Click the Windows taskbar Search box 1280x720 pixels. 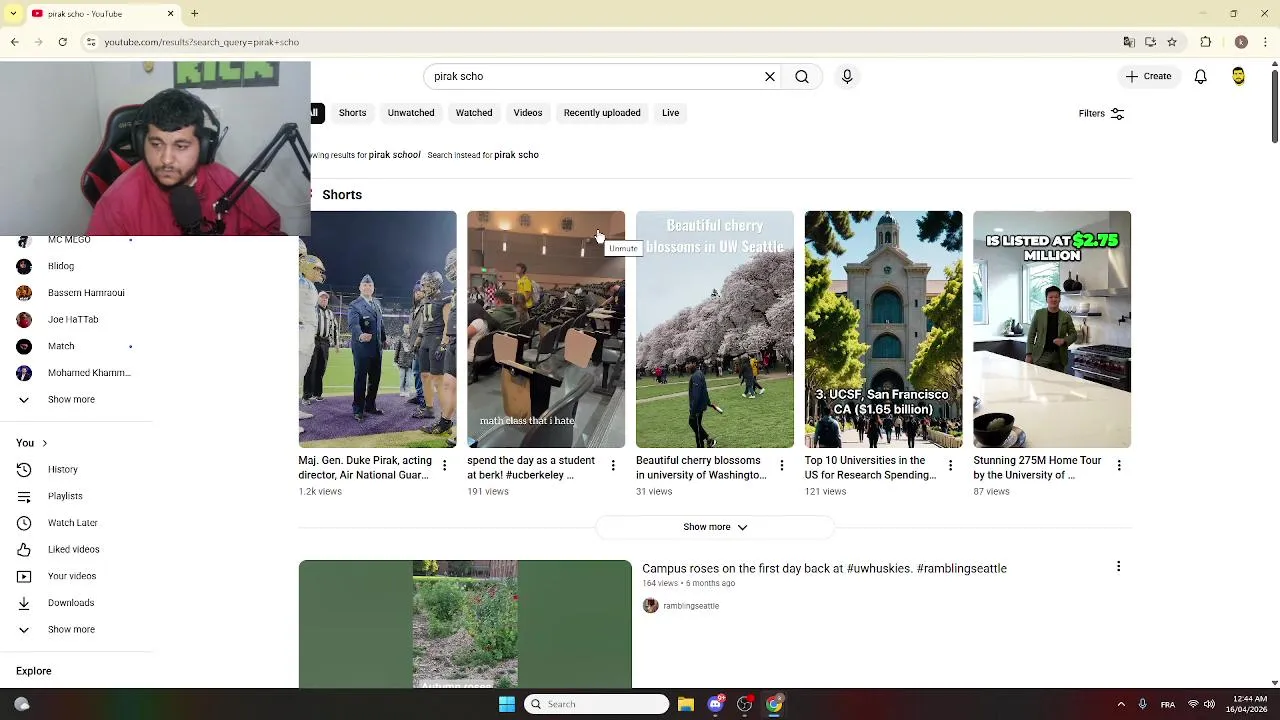pos(597,704)
